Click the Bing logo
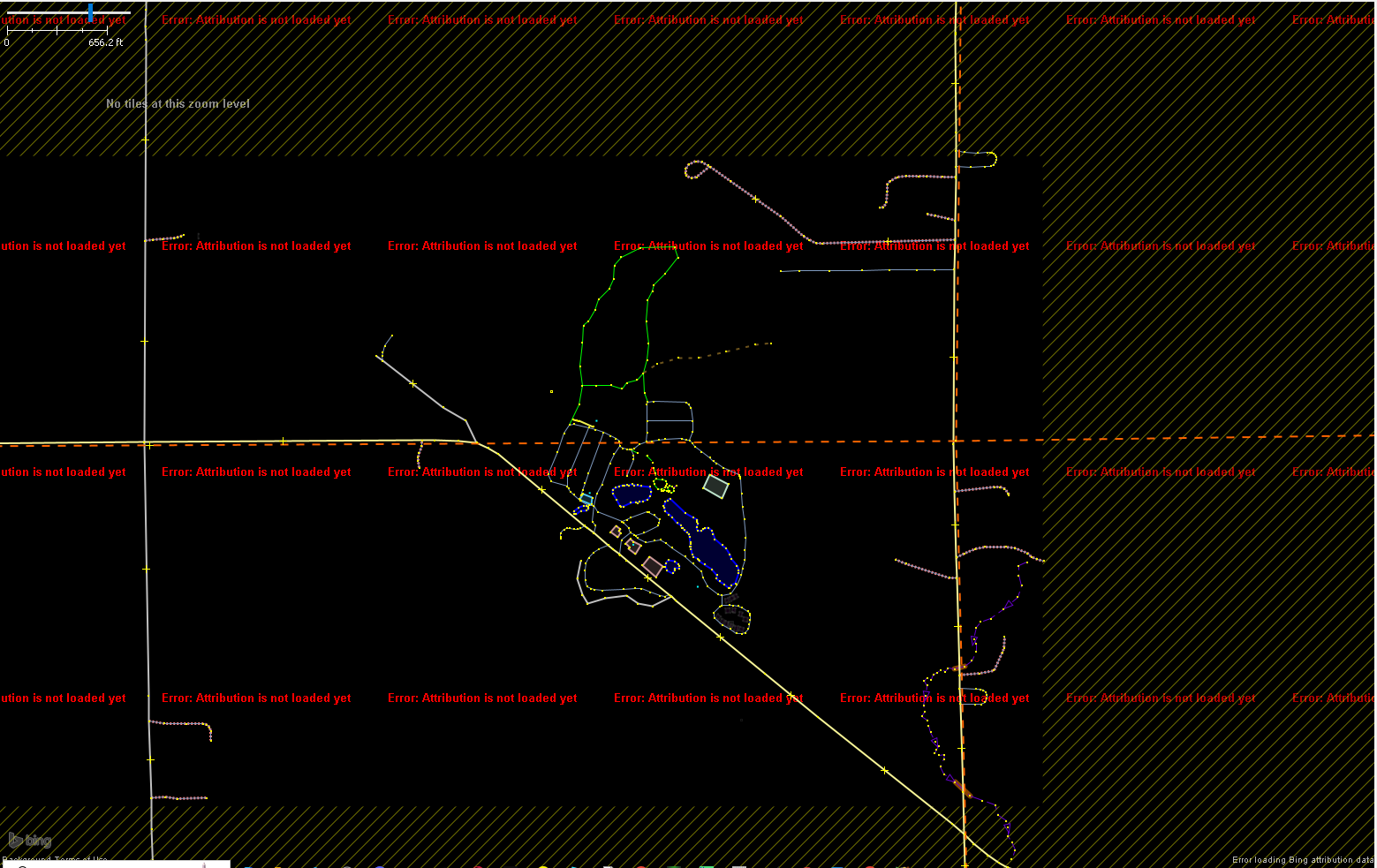Image resolution: width=1377 pixels, height=868 pixels. (30, 841)
